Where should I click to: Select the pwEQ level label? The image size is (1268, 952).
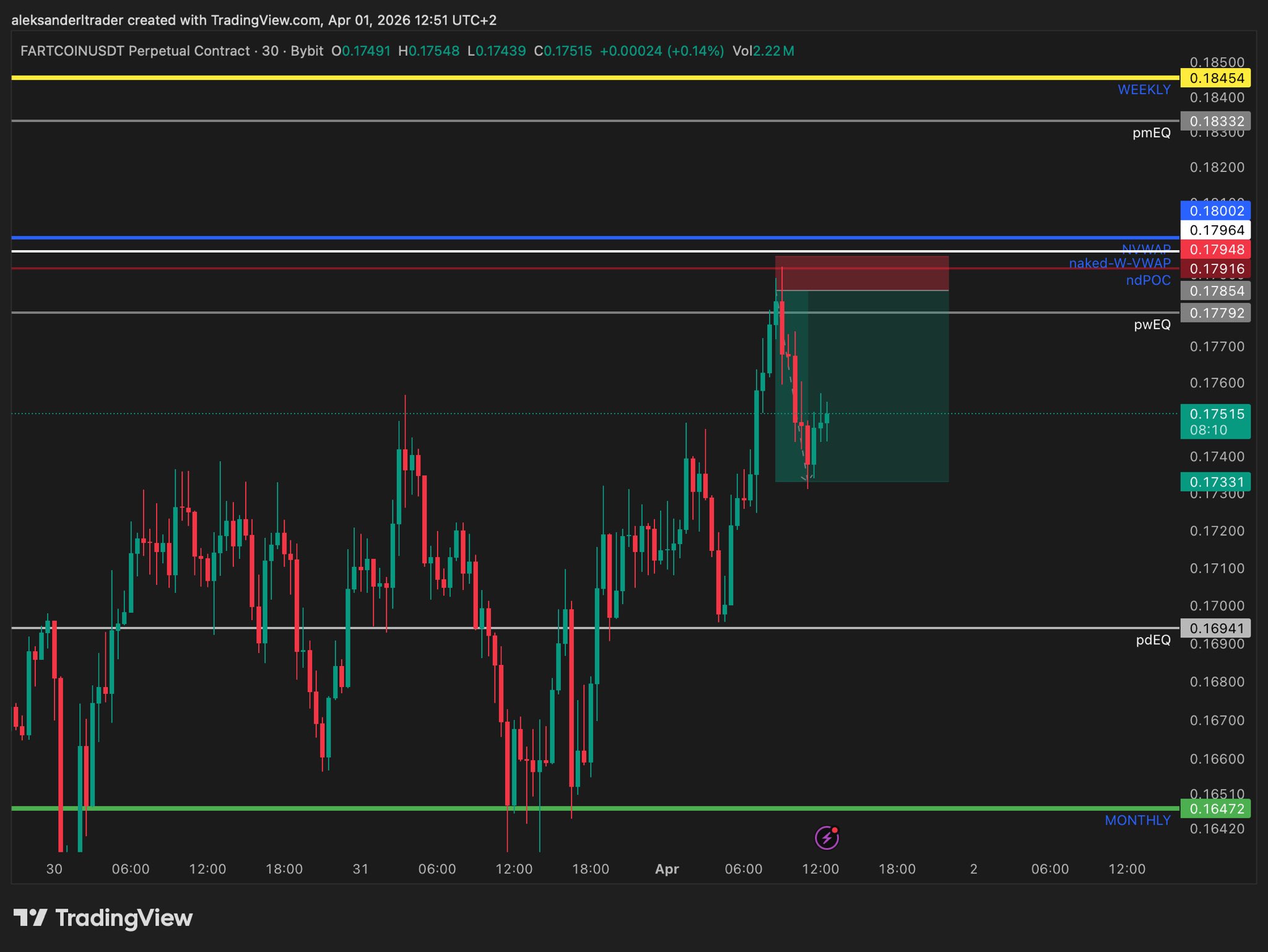coord(1152,324)
